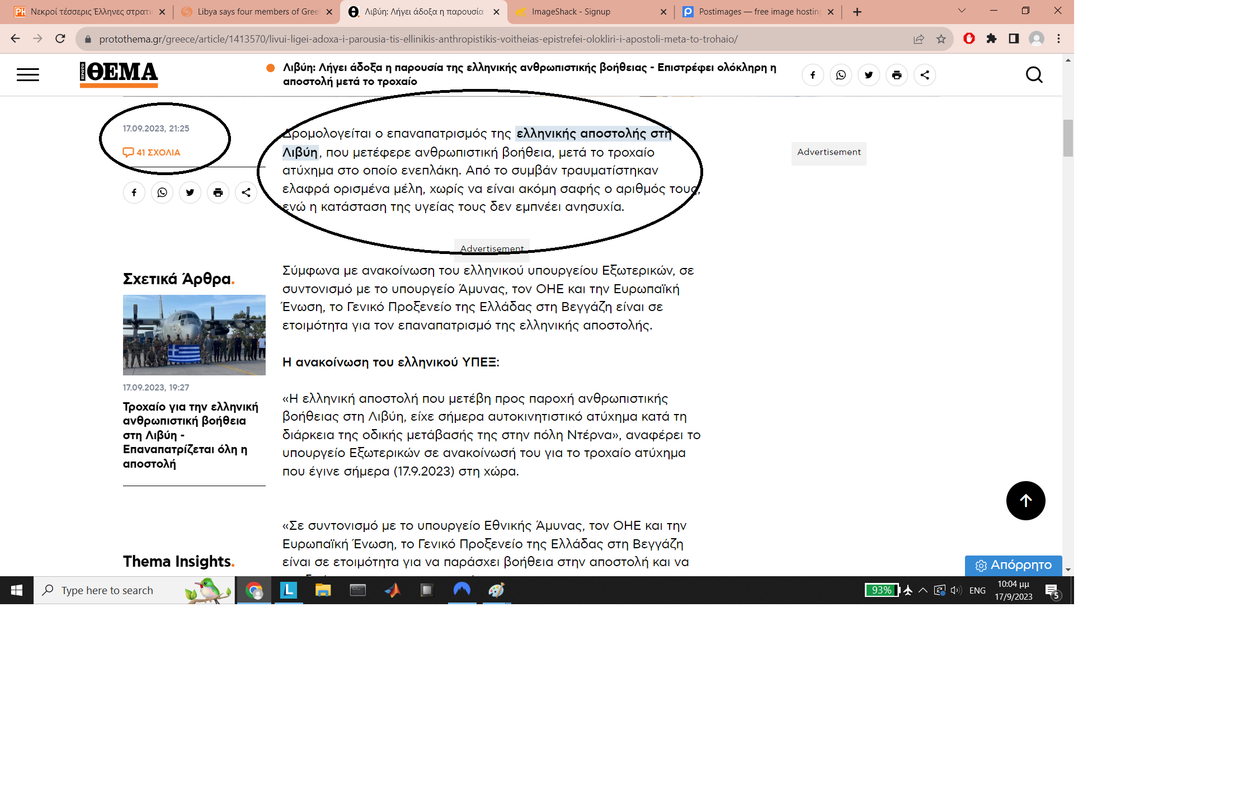Show hidden system tray icons chevron
Viewport: 1234px width, 800px height.
923,590
